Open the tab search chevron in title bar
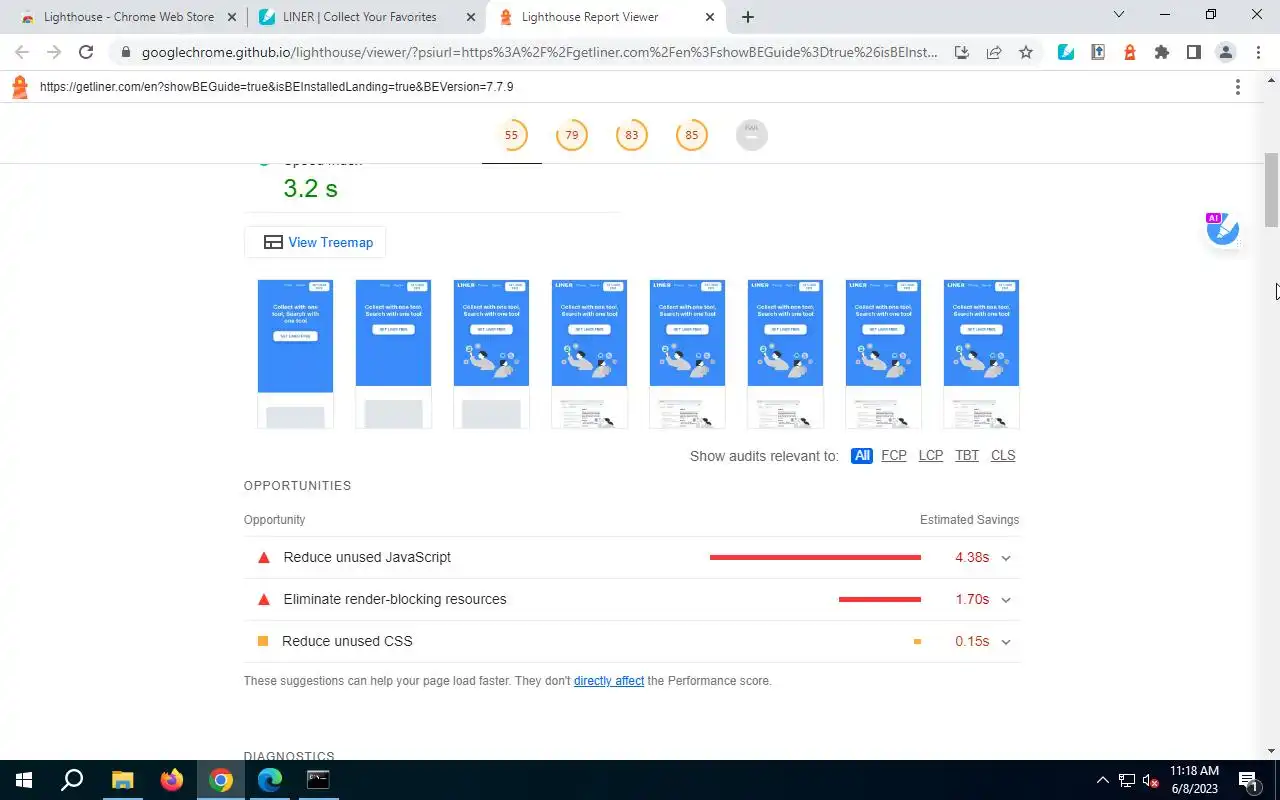This screenshot has width=1280, height=800. (1119, 15)
